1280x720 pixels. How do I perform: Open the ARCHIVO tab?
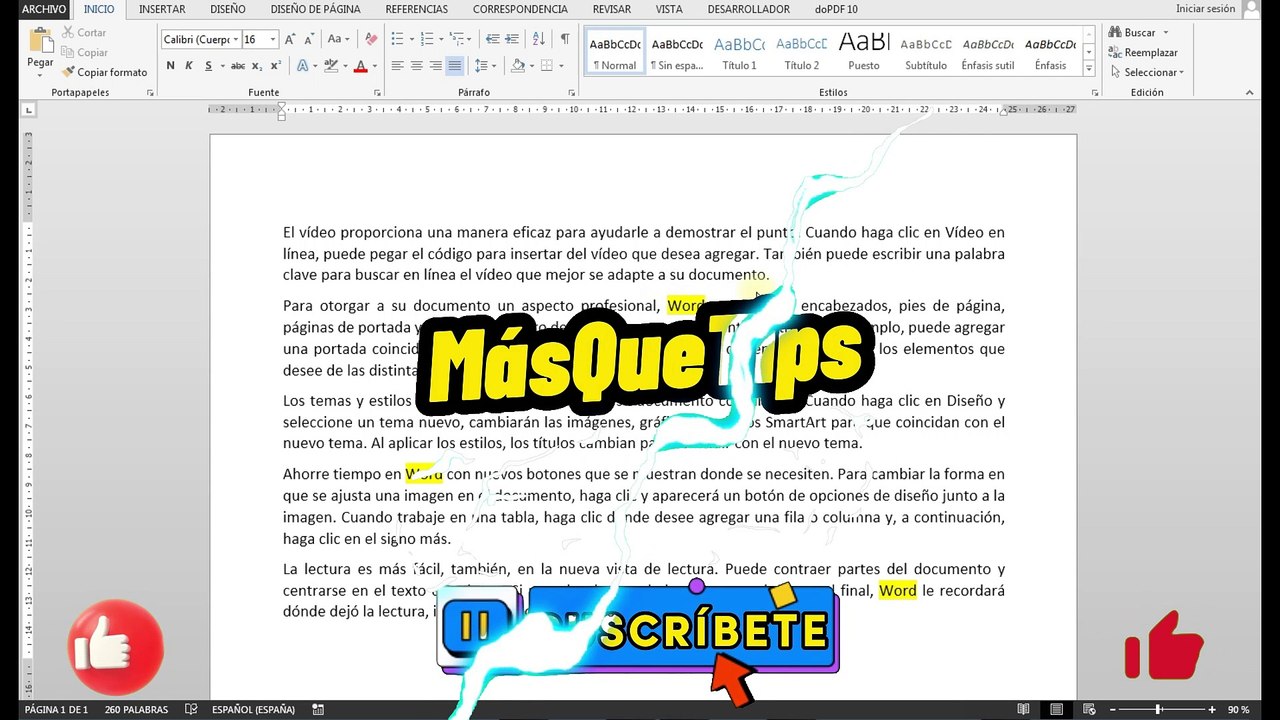(44, 9)
